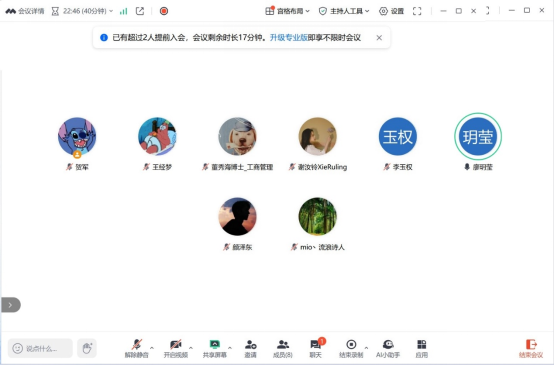554x365 pixels.
Task: Expand the grid layout dropdown
Action: (x=287, y=11)
